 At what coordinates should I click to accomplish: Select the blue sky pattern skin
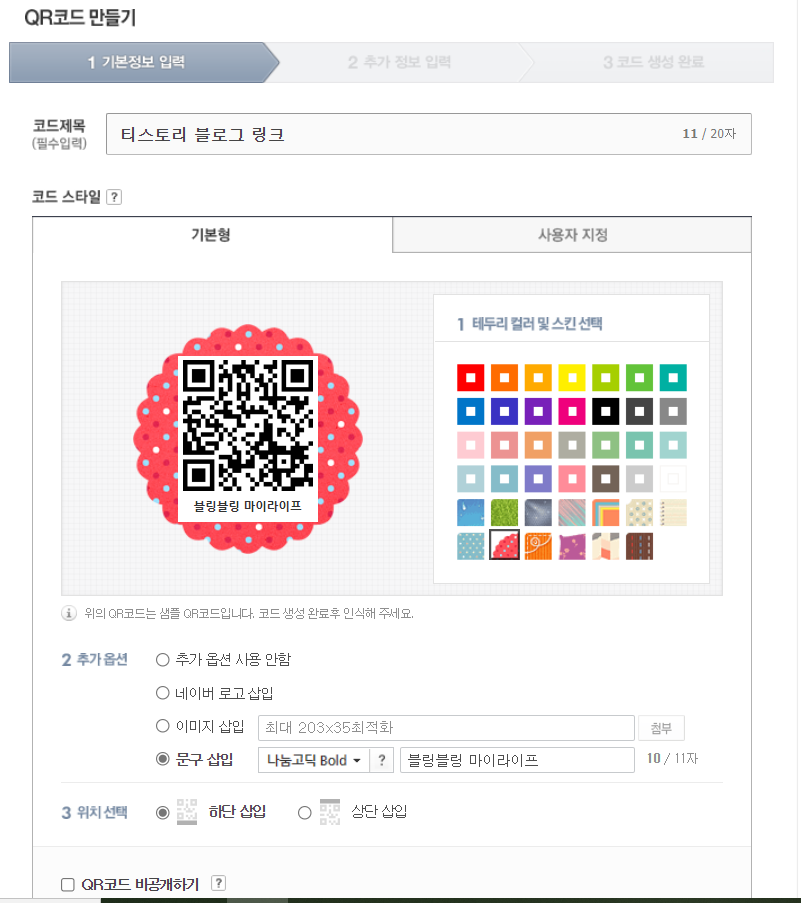(x=470, y=513)
